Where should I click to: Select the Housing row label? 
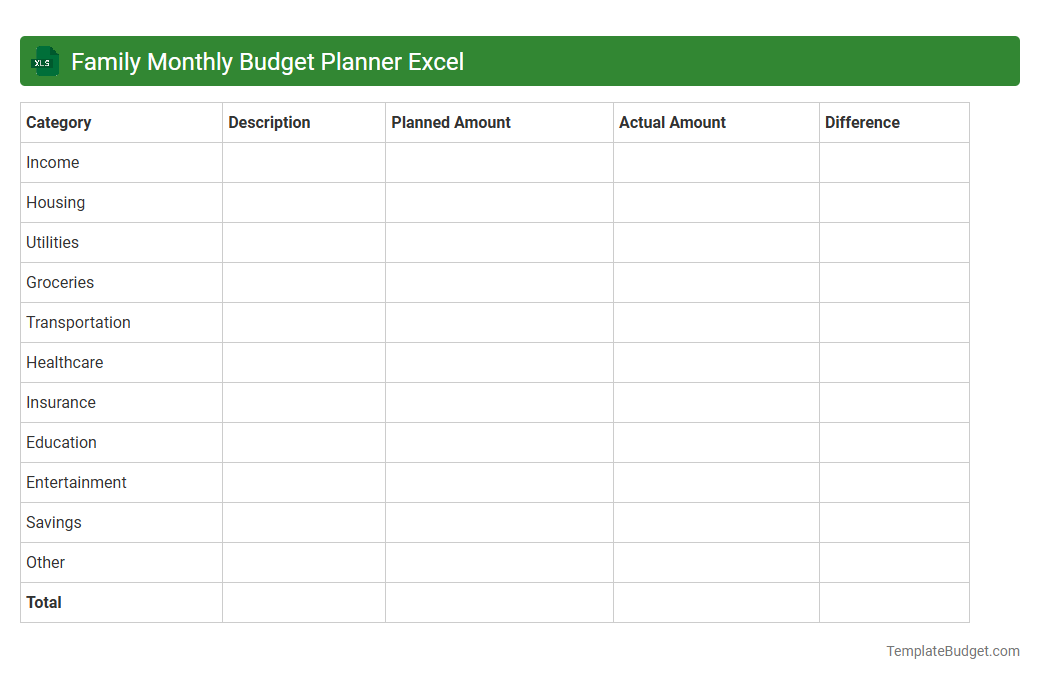pyautogui.click(x=55, y=202)
